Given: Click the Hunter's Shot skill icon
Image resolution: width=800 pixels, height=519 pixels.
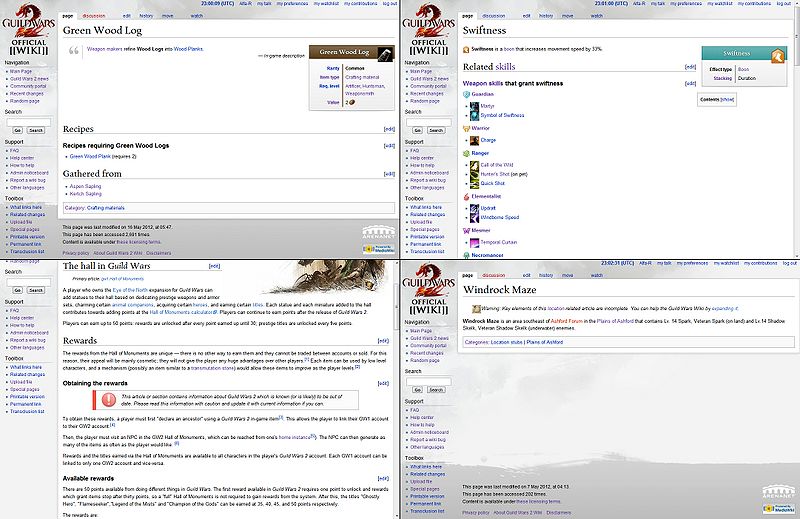Looking at the screenshot, I should click(474, 174).
